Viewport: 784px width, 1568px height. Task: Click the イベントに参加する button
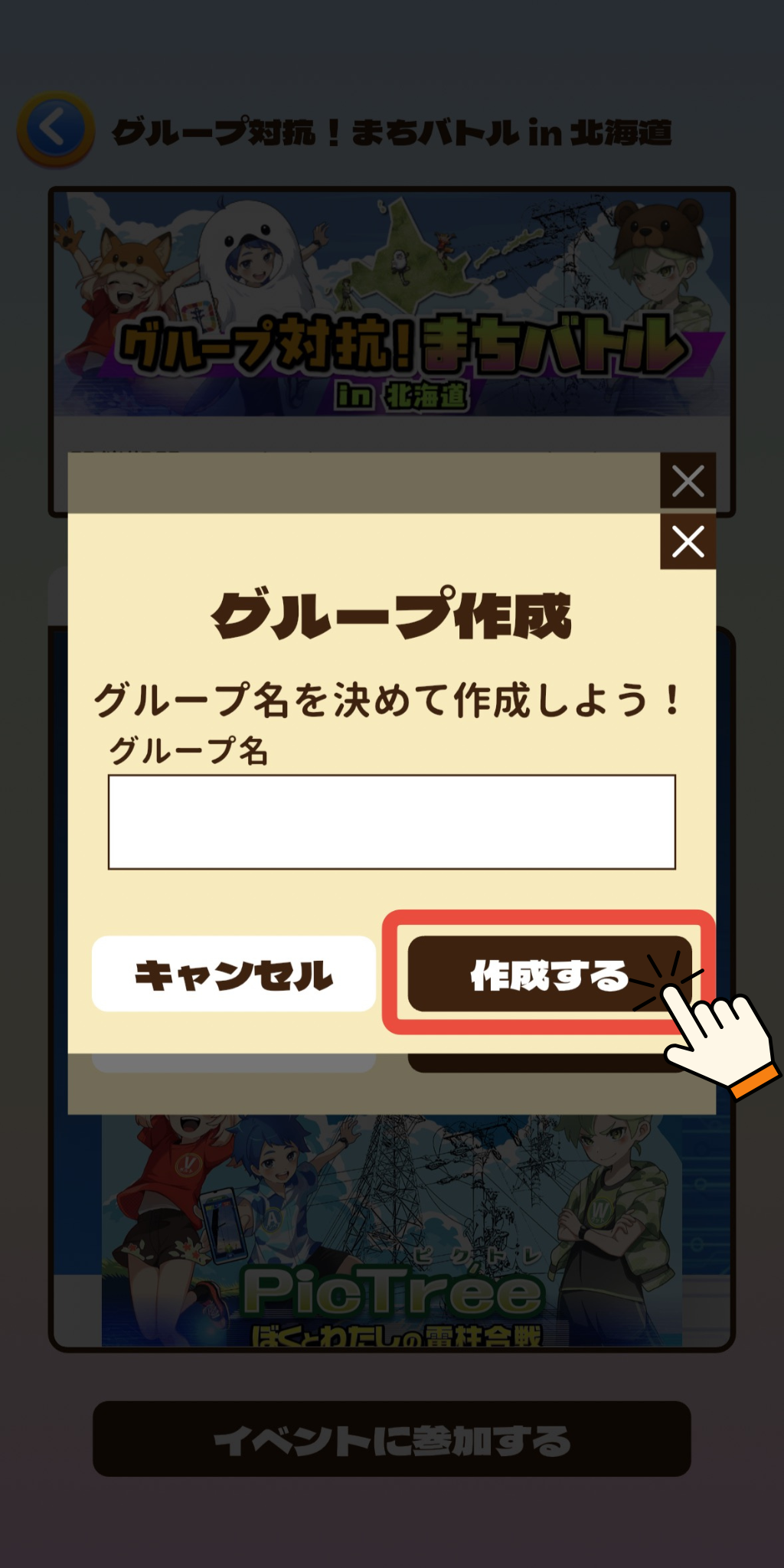(x=391, y=1439)
